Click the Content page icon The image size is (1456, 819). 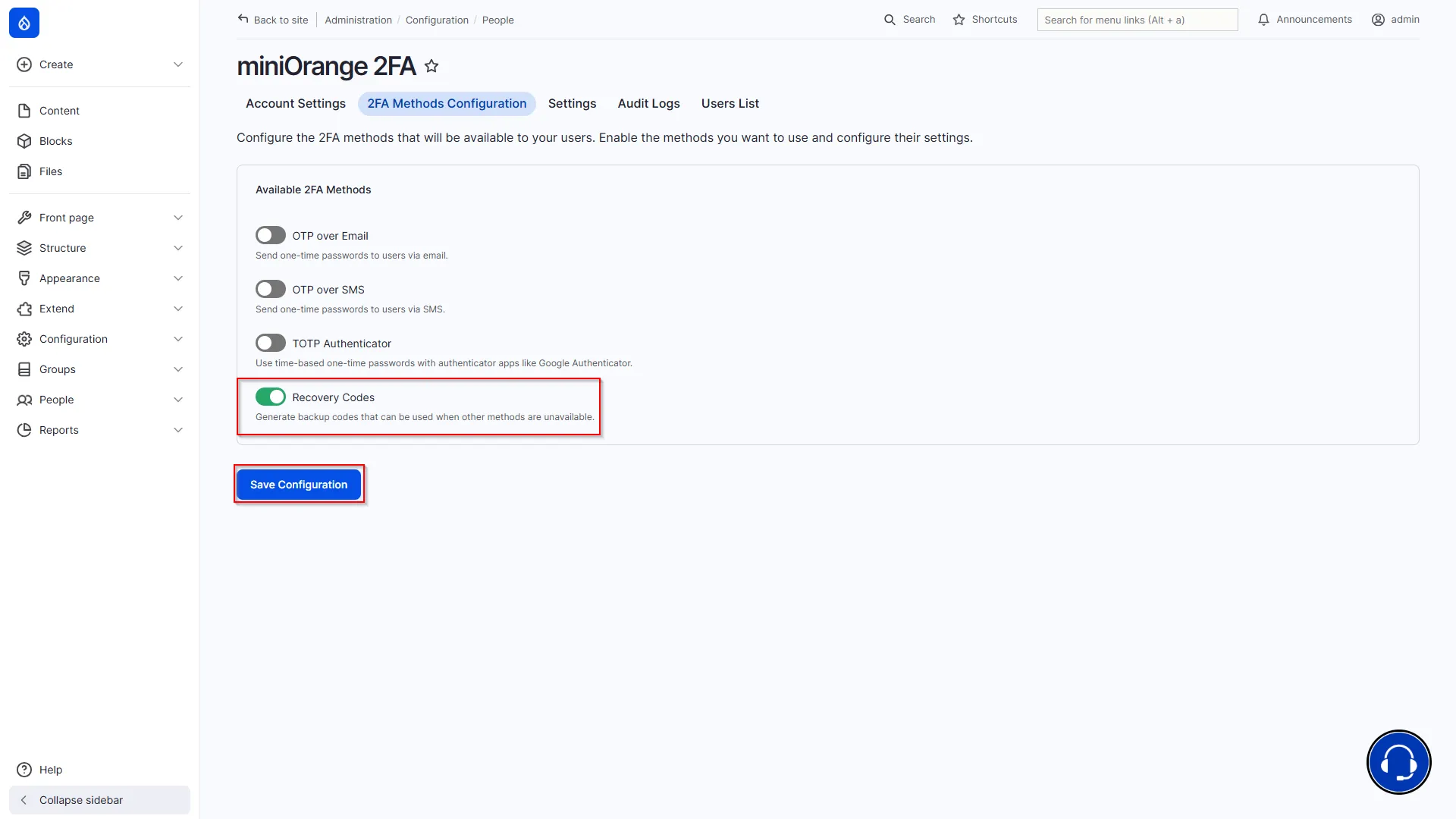point(24,111)
